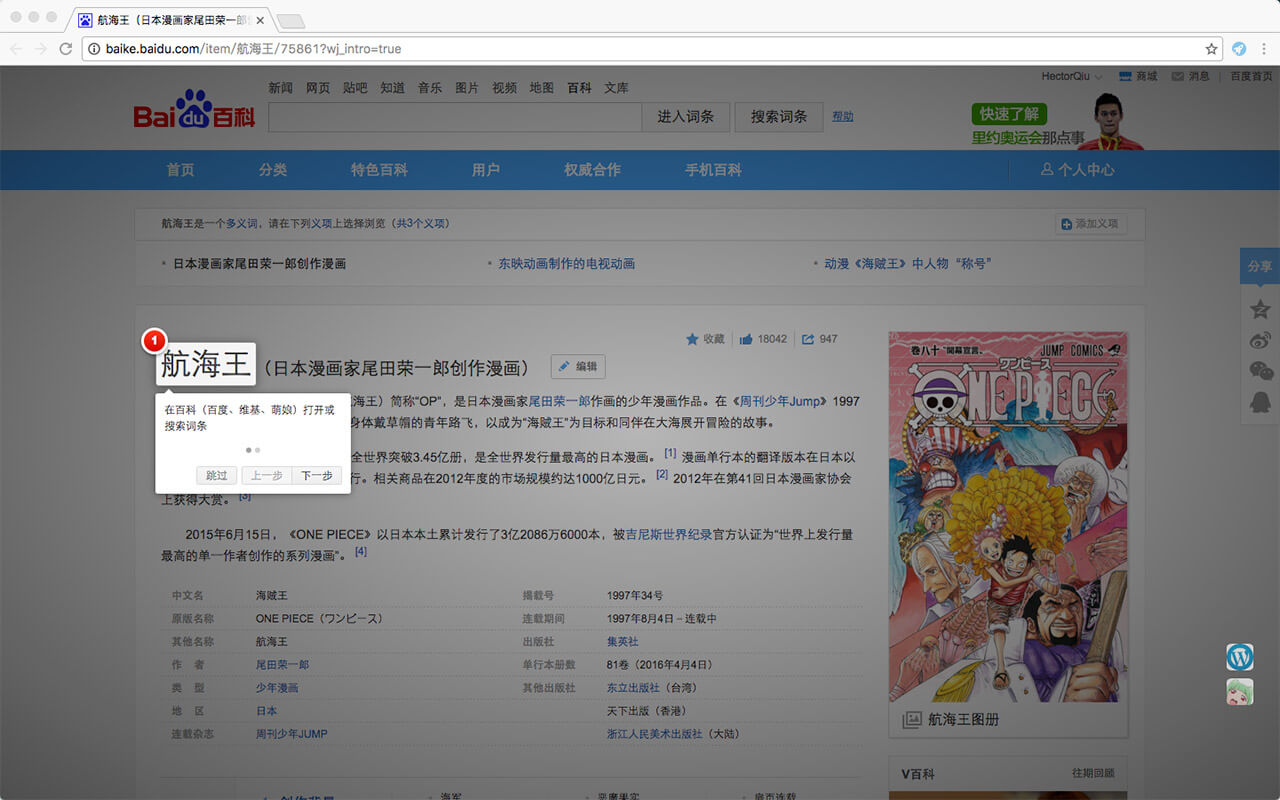The width and height of the screenshot is (1280, 800).
Task: Click the 往期回顾 link
Action: tap(1093, 774)
